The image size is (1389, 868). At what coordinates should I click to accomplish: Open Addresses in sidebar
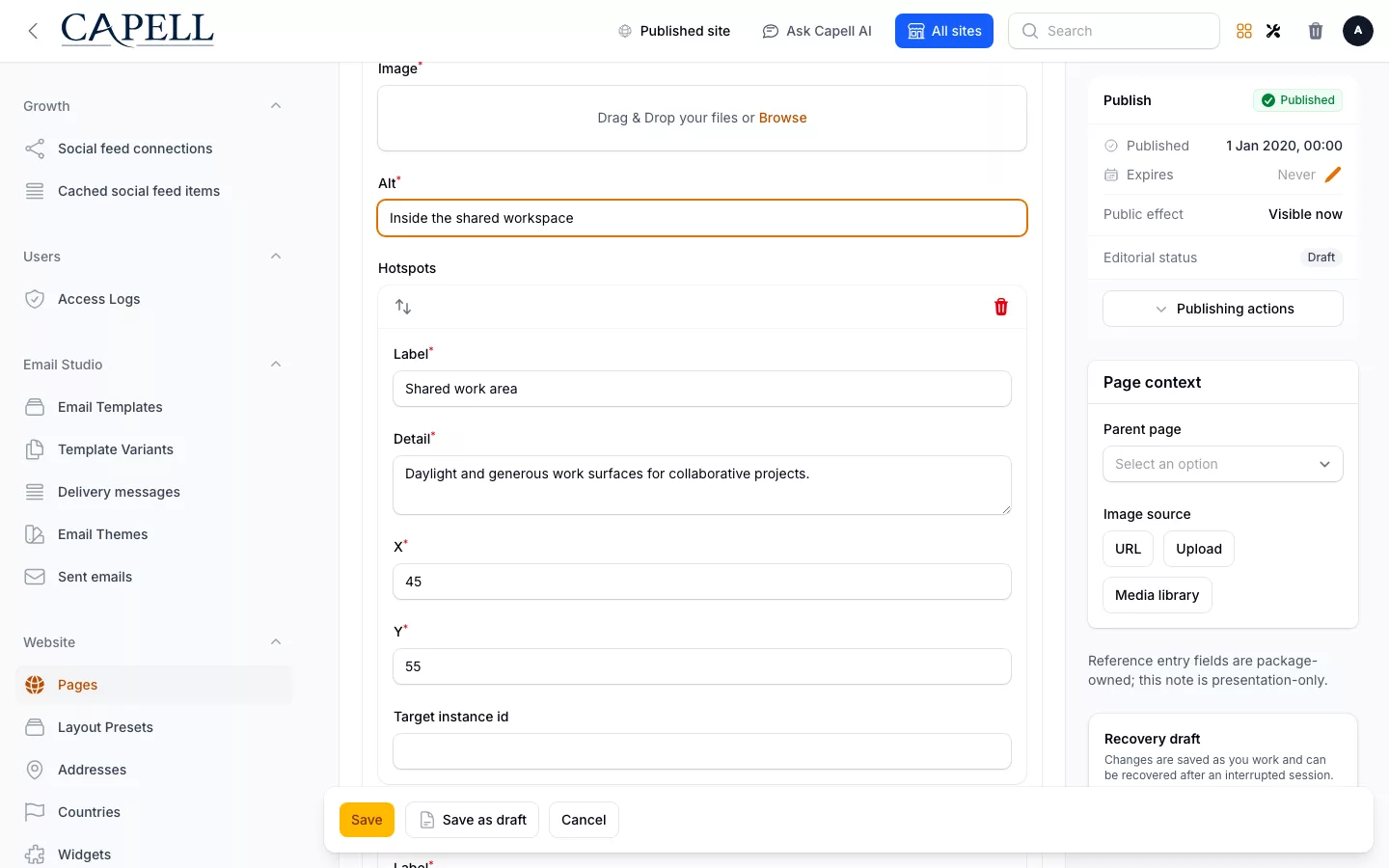154,770
